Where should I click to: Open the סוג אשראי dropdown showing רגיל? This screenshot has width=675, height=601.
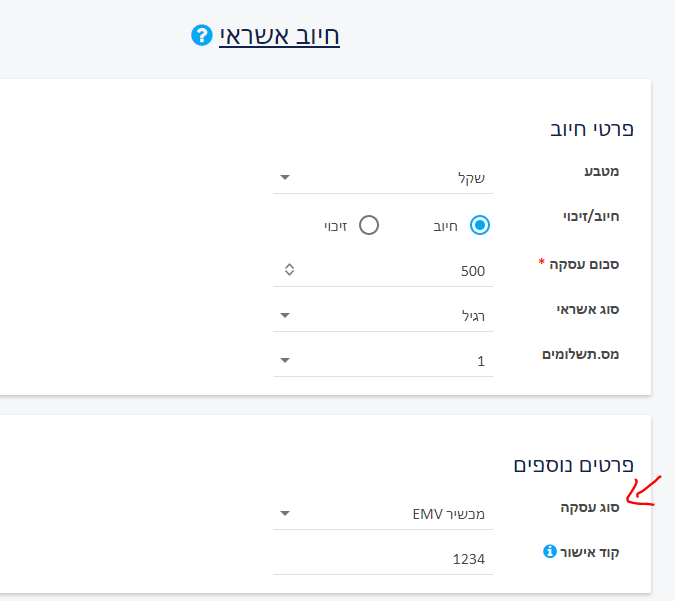[383, 316]
